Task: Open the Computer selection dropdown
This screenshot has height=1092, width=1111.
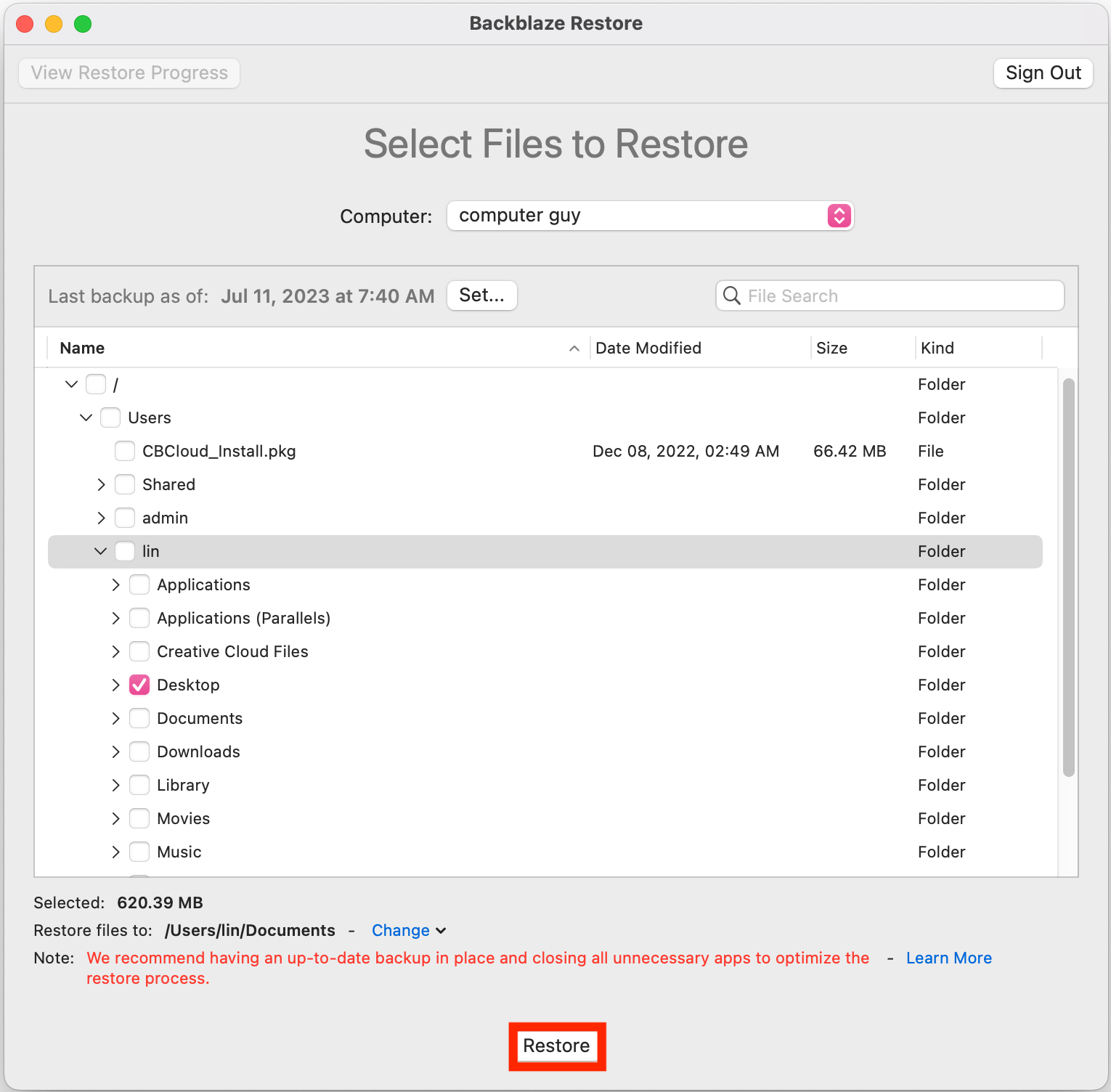Action: pos(650,216)
